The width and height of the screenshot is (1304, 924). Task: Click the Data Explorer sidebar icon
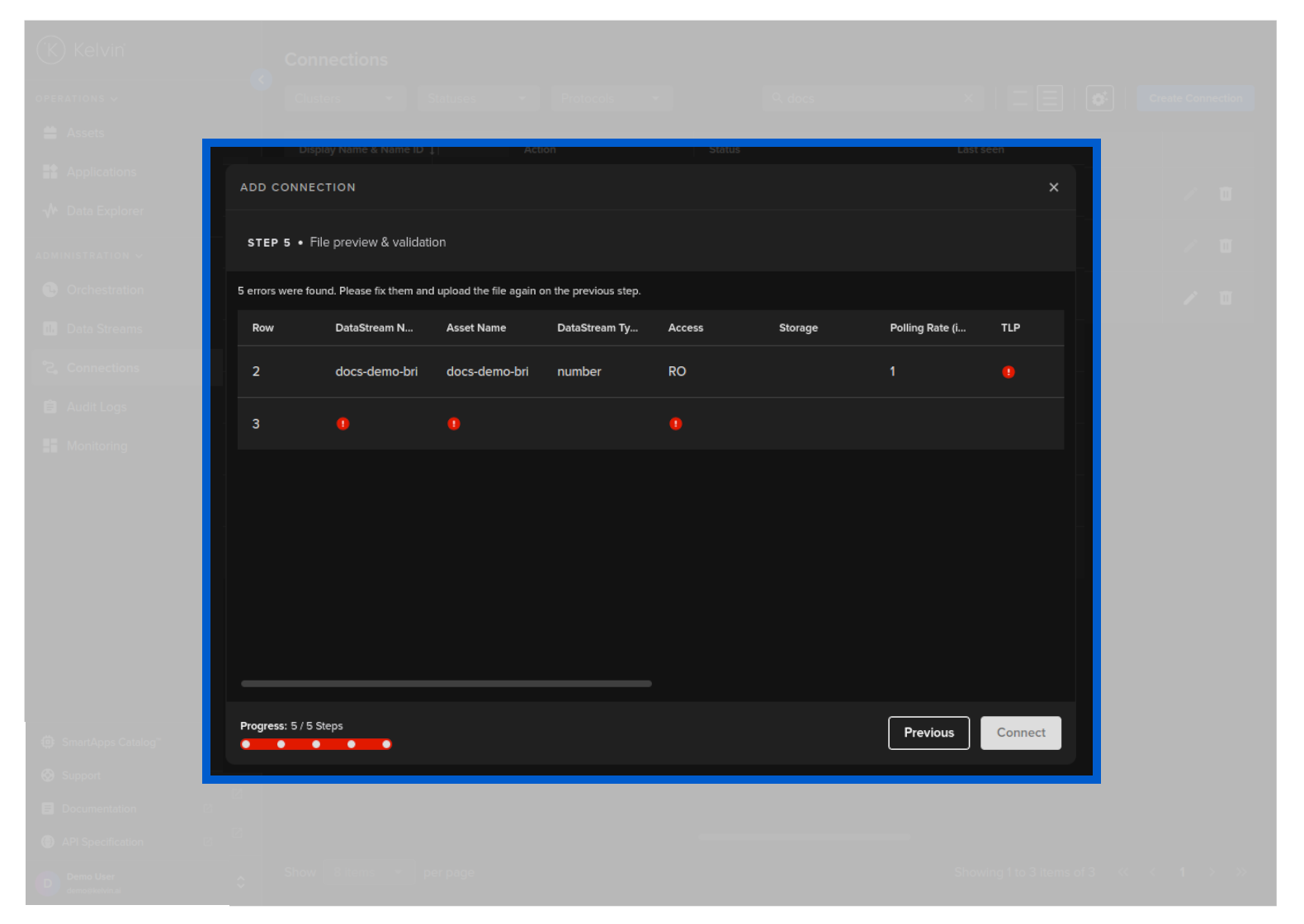click(50, 211)
